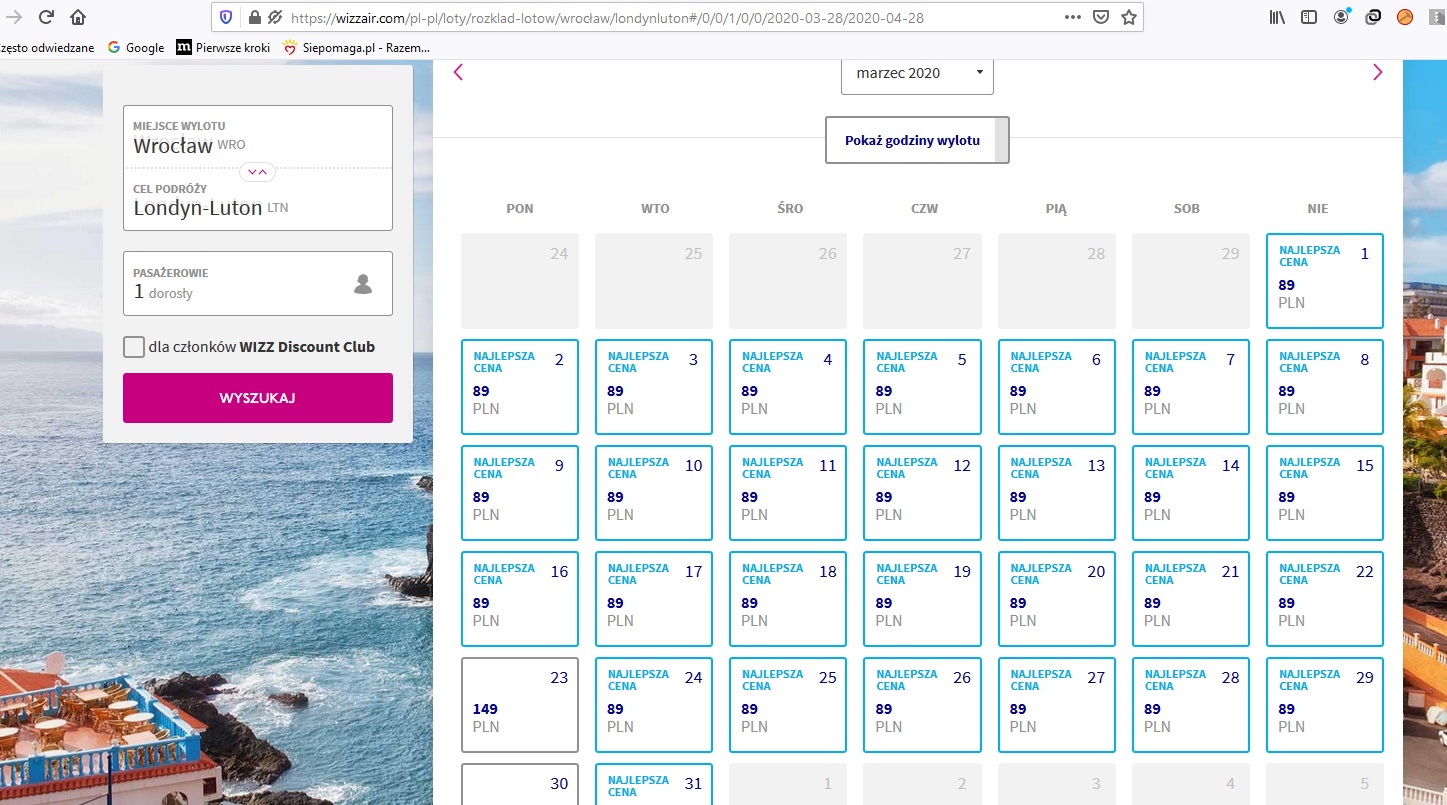This screenshot has width=1447, height=805.
Task: Select March 1 fare of 89 PLN
Action: click(x=1325, y=281)
